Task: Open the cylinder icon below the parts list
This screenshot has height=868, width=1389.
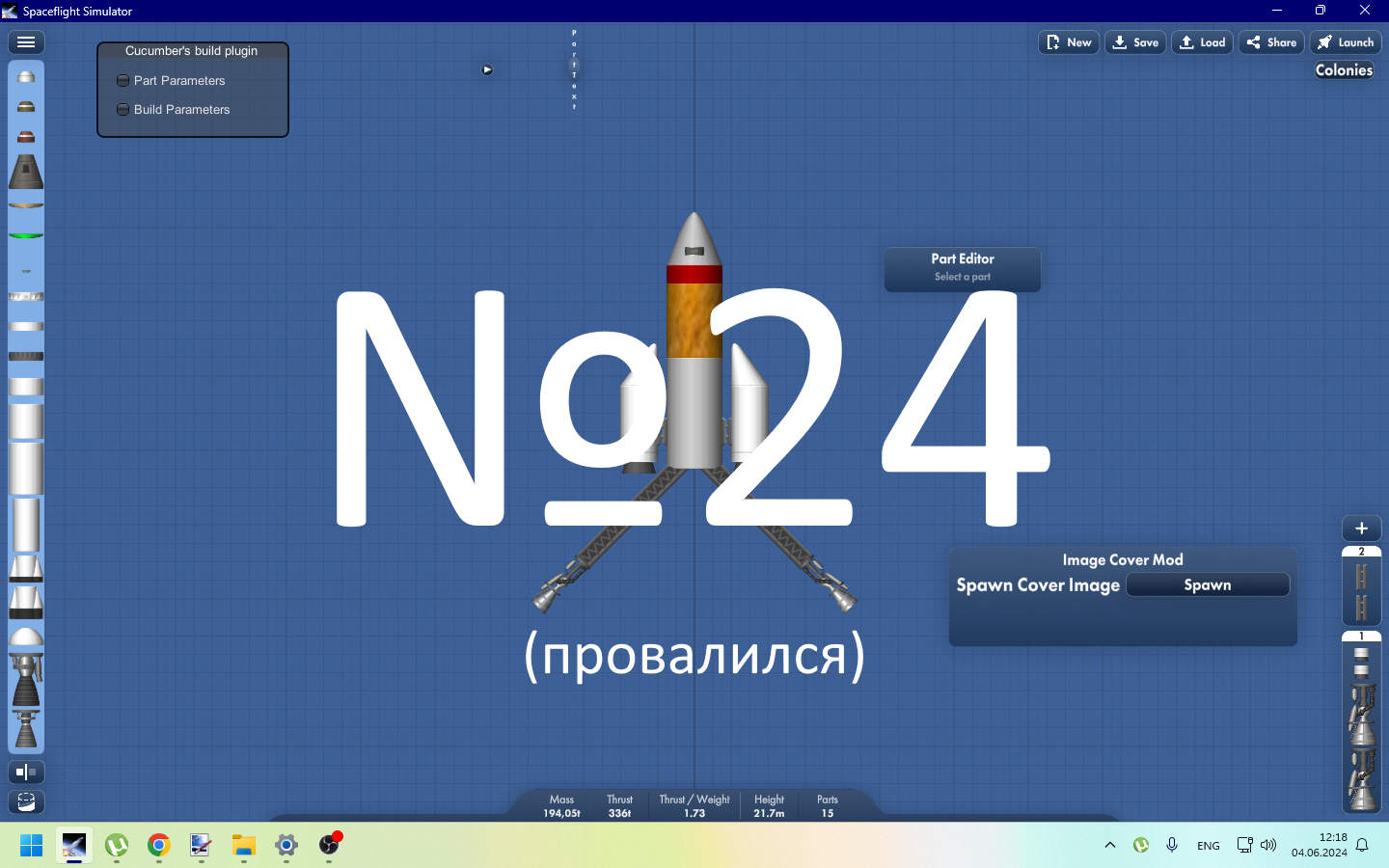Action: coord(26,801)
